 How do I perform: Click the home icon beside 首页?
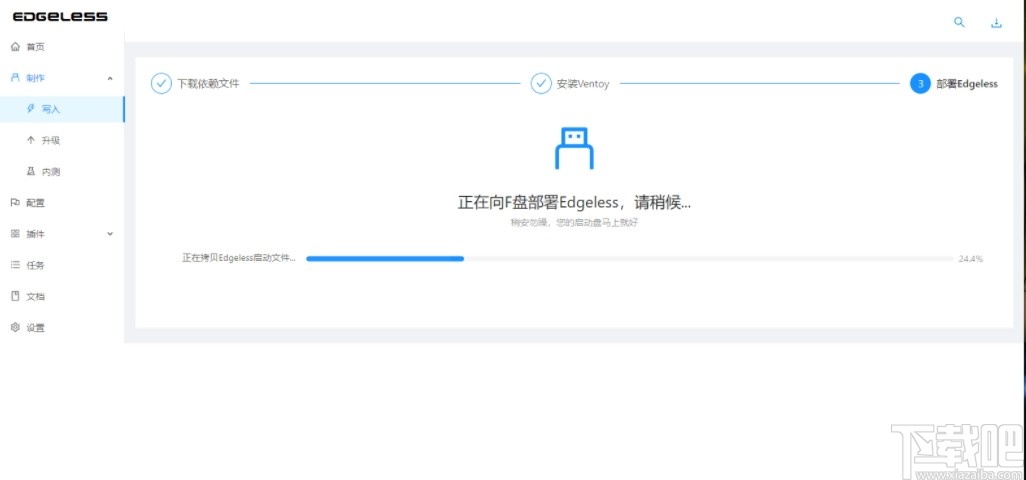16,47
